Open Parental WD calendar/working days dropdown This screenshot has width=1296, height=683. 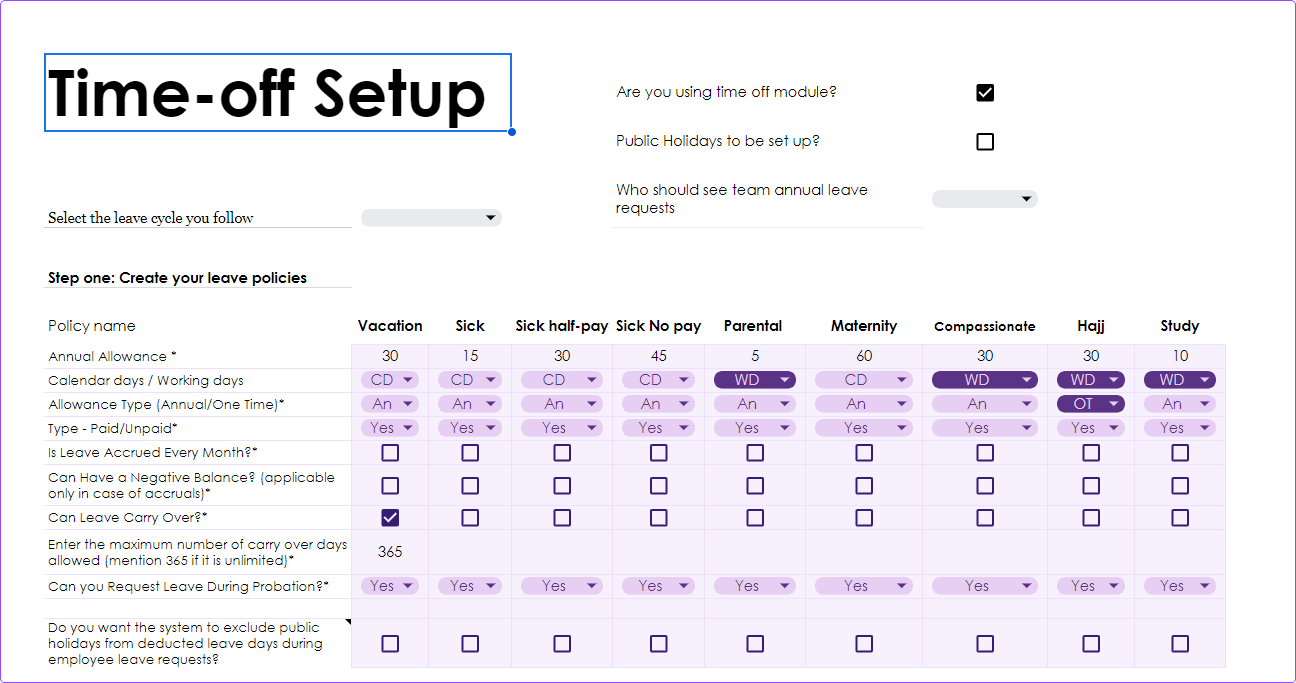[755, 380]
